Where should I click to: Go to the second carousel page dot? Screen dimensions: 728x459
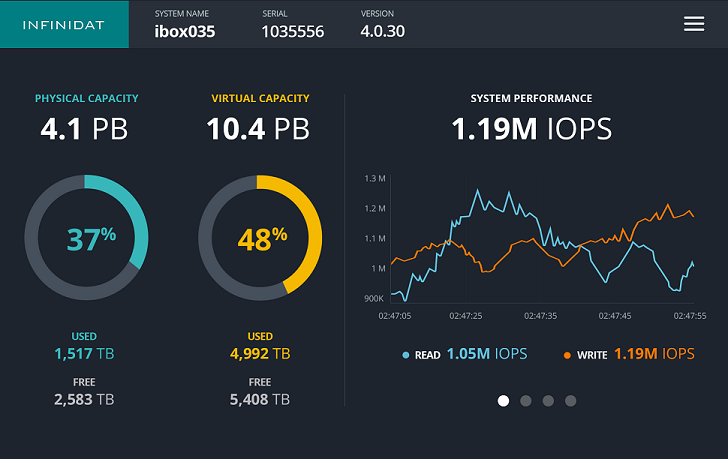pyautogui.click(x=526, y=401)
